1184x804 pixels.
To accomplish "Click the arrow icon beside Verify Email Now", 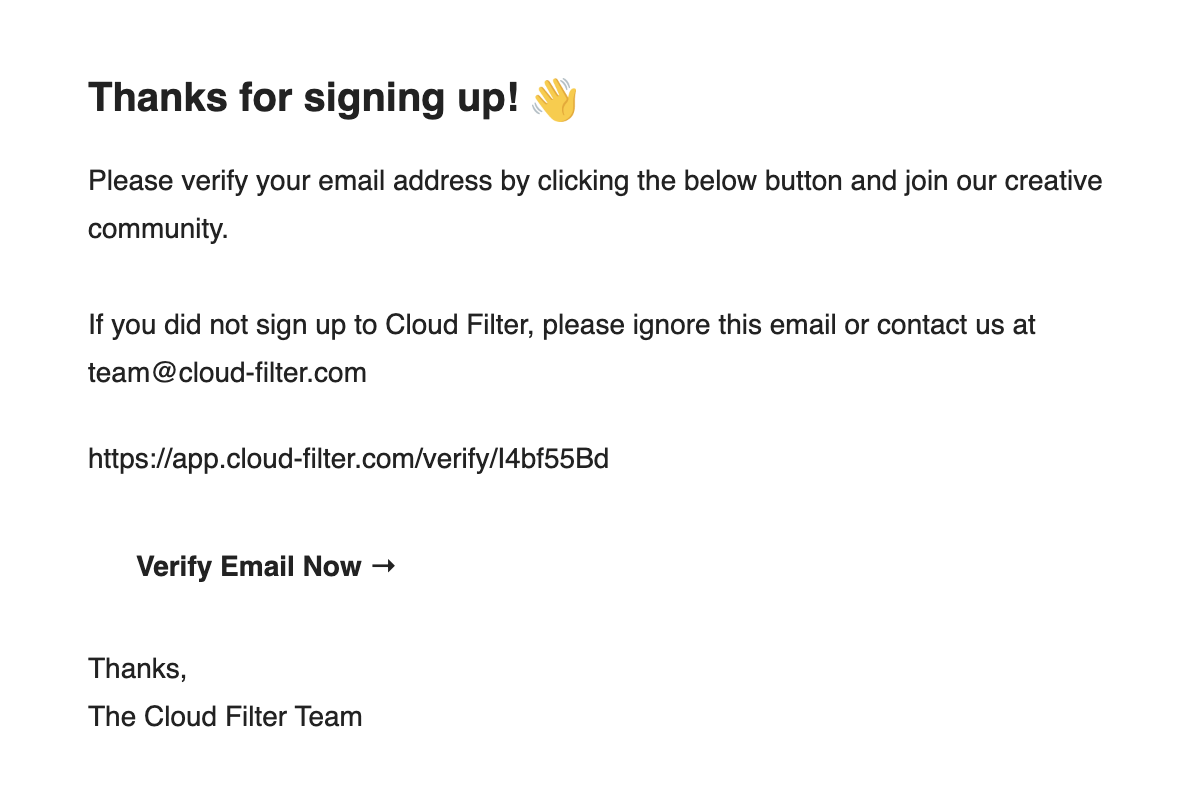I will tap(383, 566).
